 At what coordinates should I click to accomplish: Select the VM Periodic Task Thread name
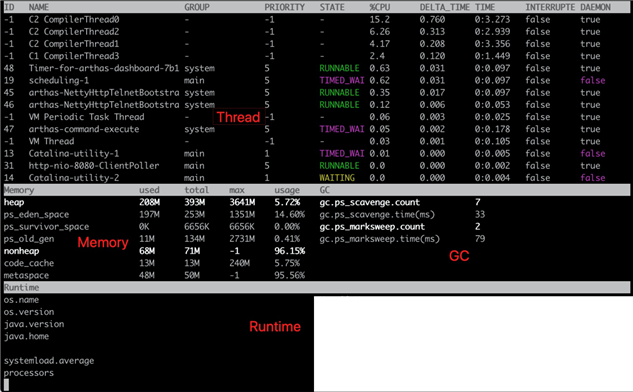tap(86, 117)
